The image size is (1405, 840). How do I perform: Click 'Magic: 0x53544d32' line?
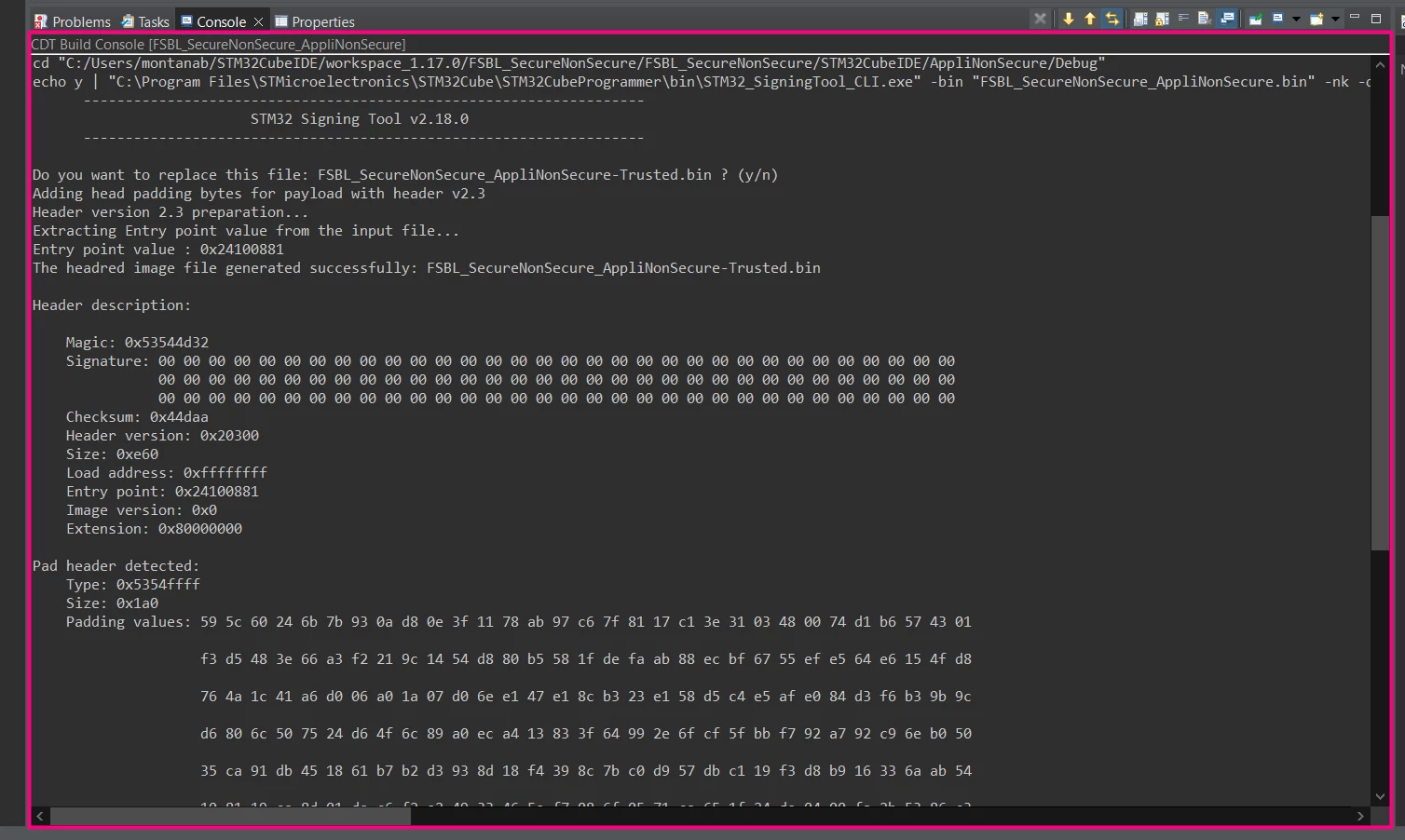(x=137, y=342)
